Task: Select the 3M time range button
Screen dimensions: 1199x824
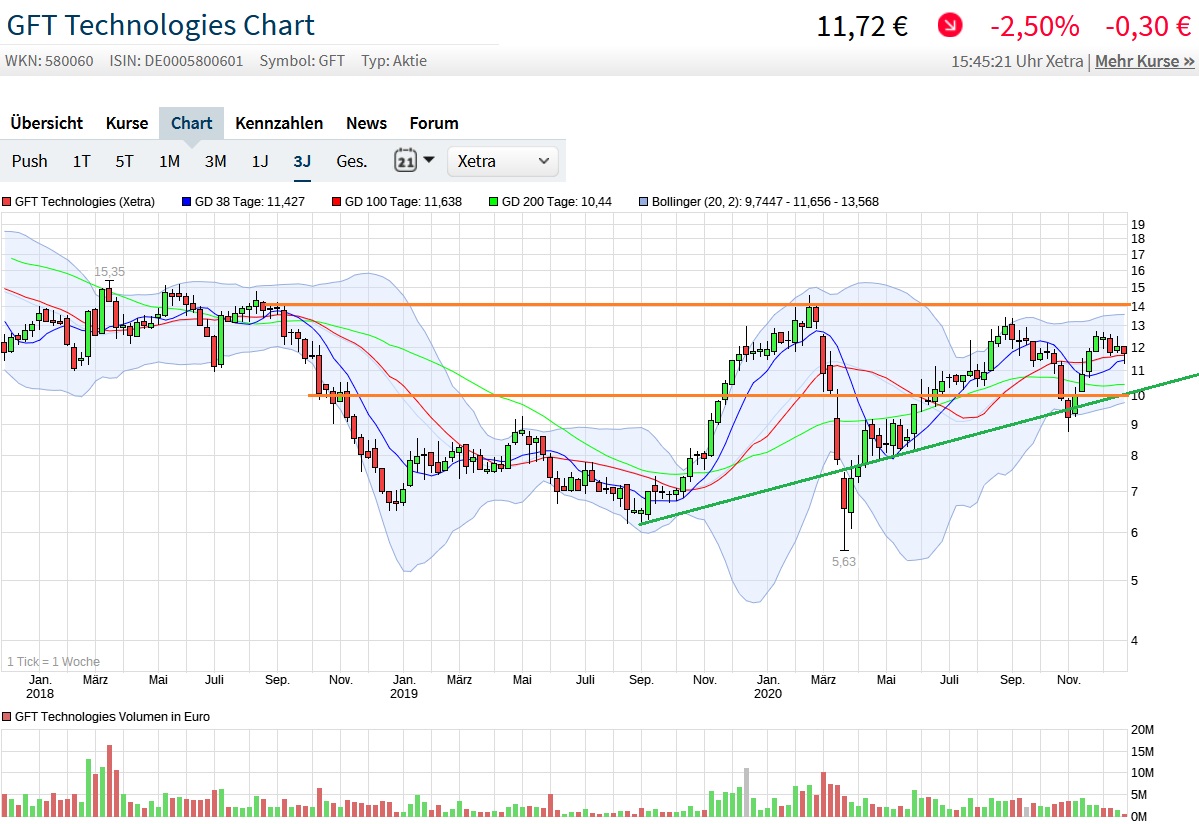Action: coord(215,161)
